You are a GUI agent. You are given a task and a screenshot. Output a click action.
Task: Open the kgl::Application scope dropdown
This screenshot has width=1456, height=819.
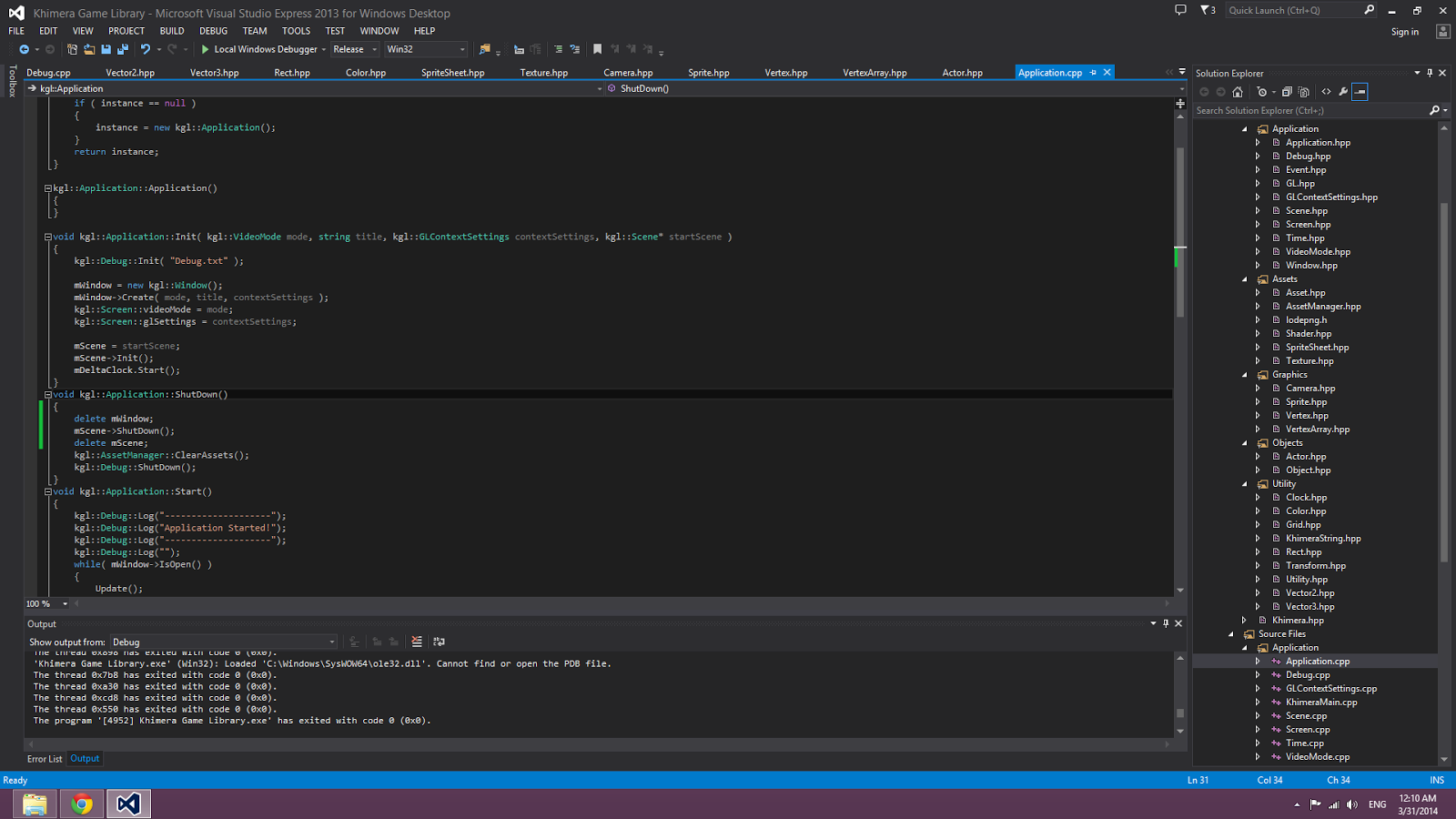(x=315, y=88)
